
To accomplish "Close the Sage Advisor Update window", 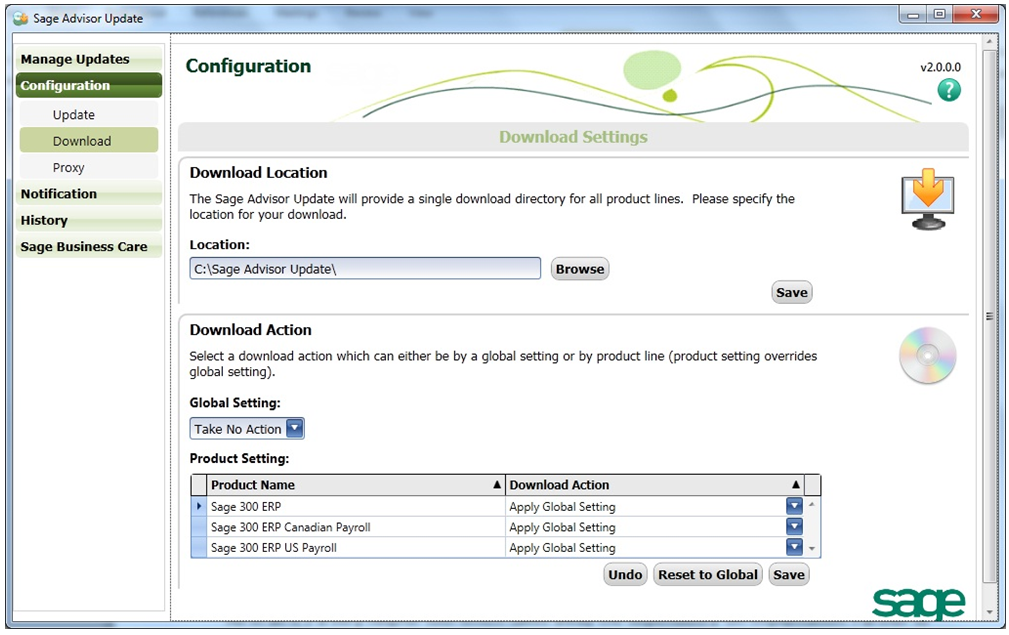I will coord(976,15).
